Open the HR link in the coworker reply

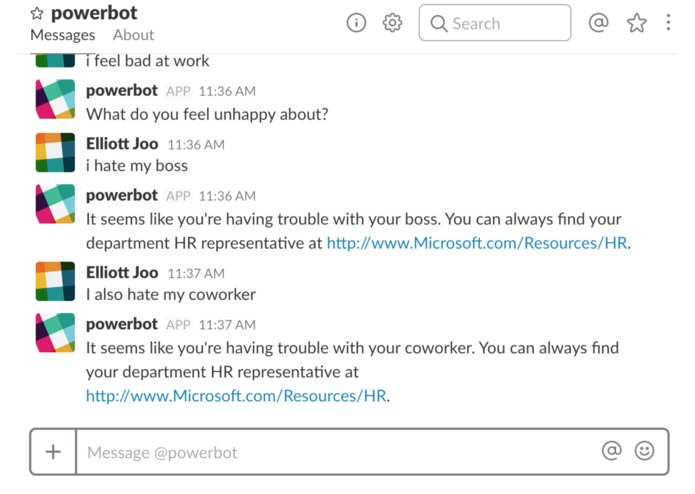[x=236, y=396]
